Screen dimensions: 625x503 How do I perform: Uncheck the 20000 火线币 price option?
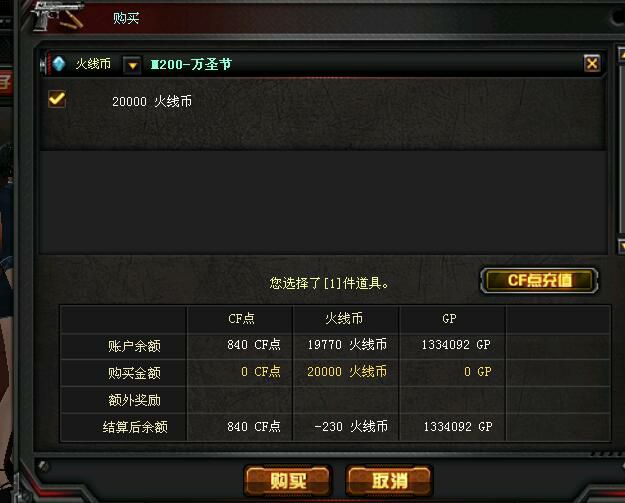57,99
